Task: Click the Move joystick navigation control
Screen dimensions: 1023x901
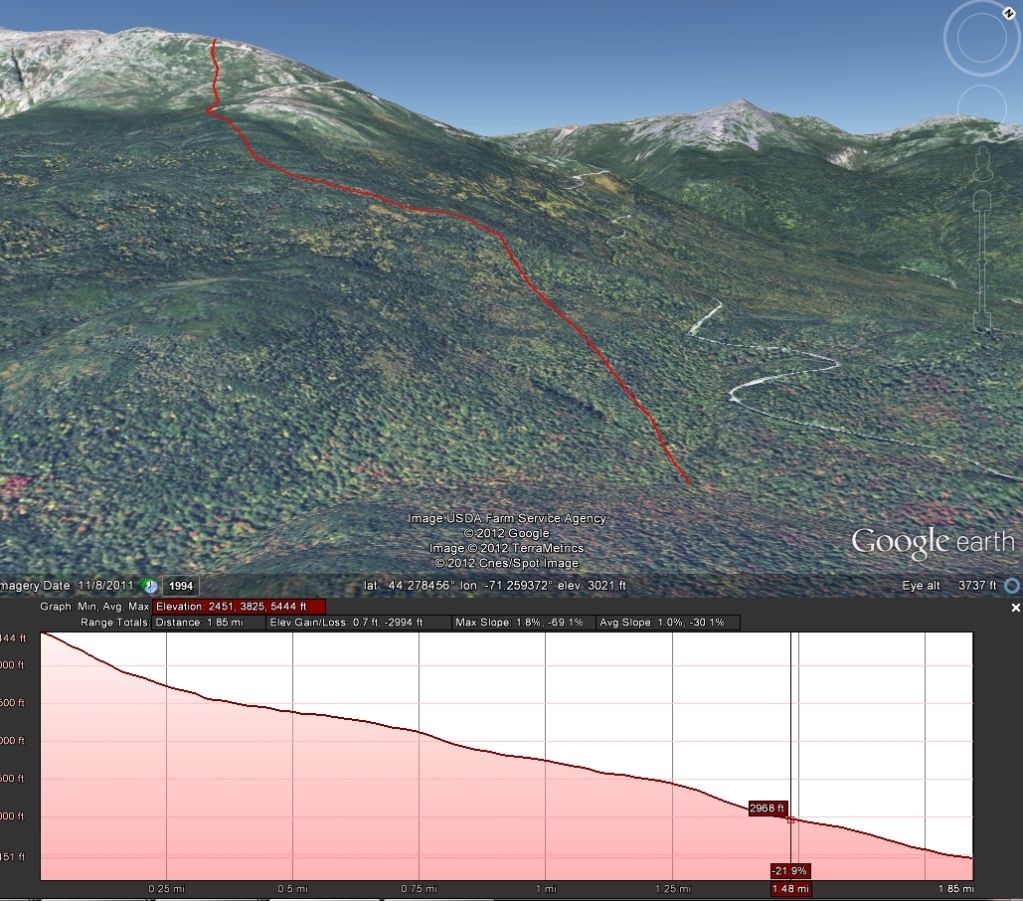Action: coord(982,104)
